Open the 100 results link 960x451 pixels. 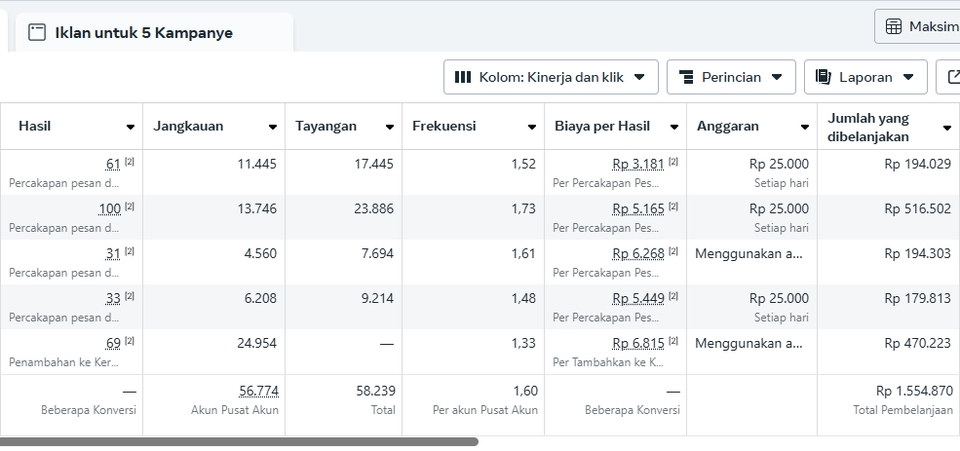click(x=109, y=208)
